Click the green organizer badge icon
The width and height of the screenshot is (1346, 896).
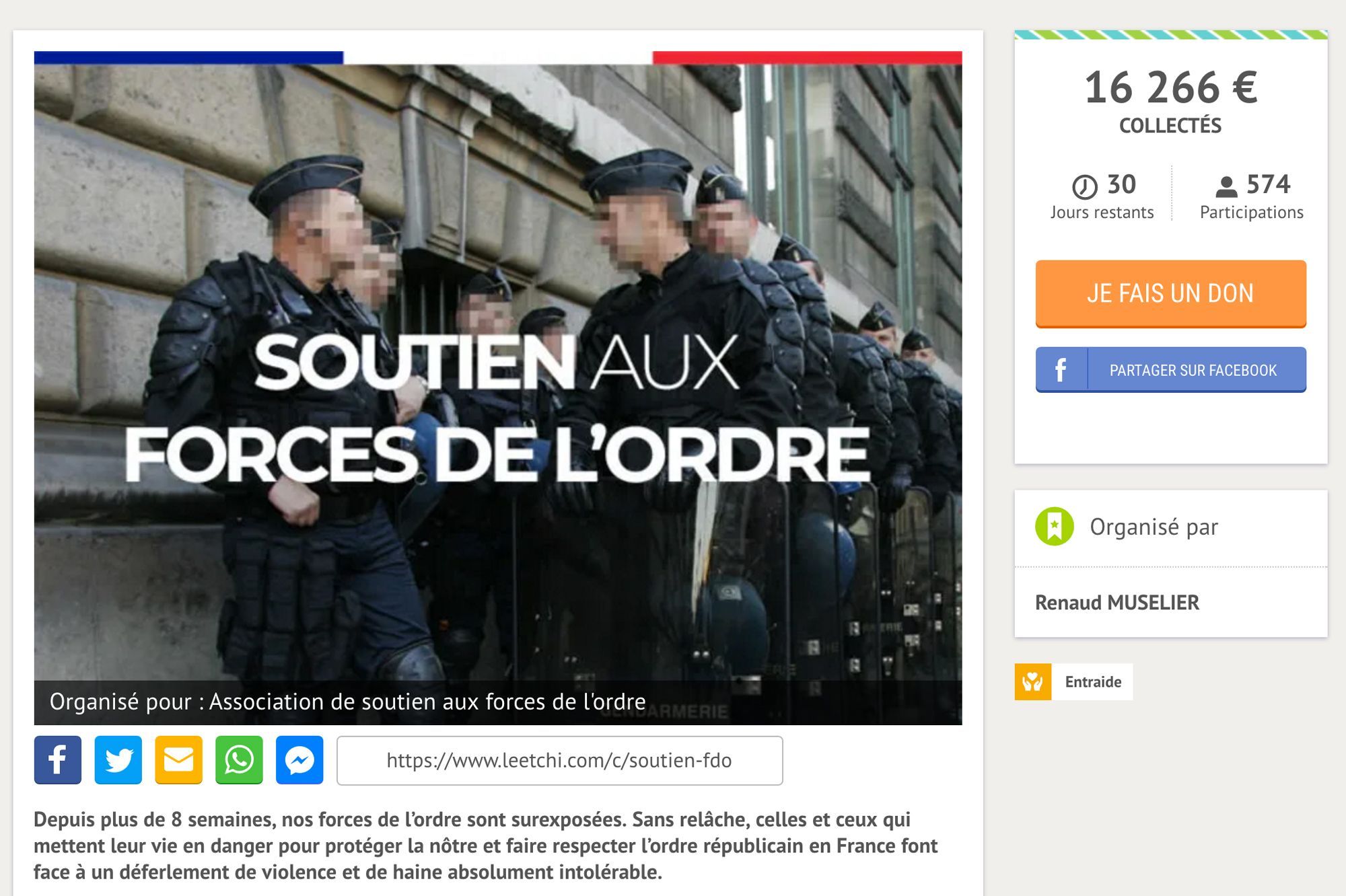click(x=1055, y=526)
